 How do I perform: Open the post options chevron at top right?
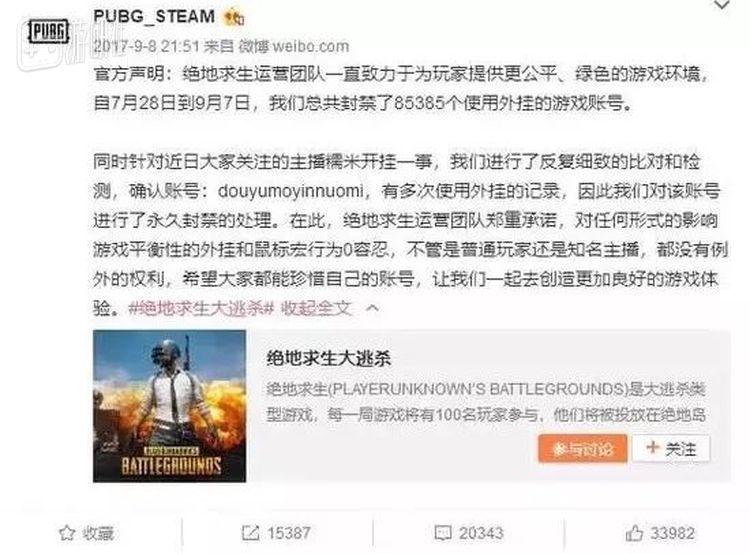click(721, 5)
